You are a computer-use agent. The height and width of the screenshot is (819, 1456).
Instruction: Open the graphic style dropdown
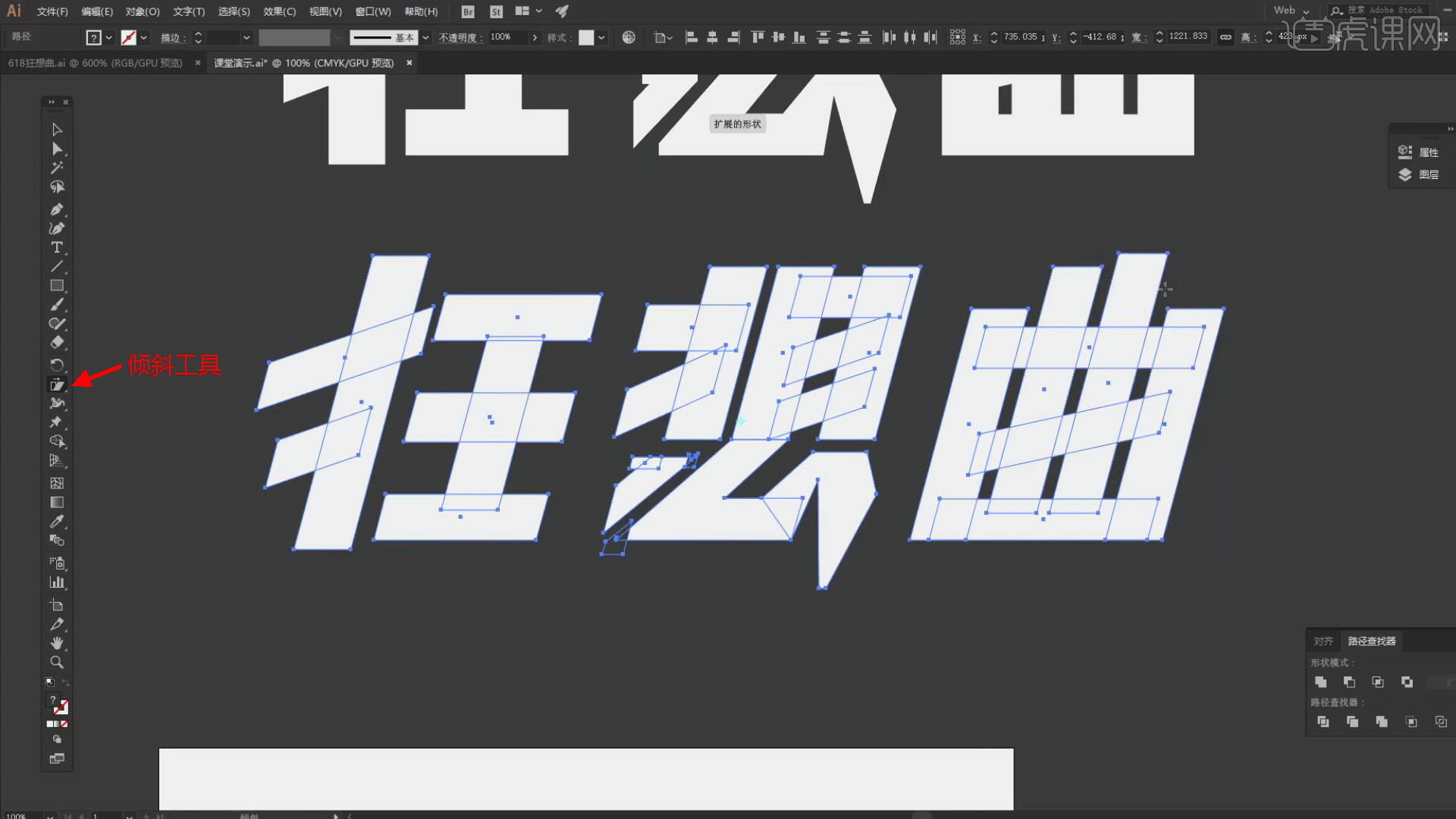pyautogui.click(x=601, y=37)
